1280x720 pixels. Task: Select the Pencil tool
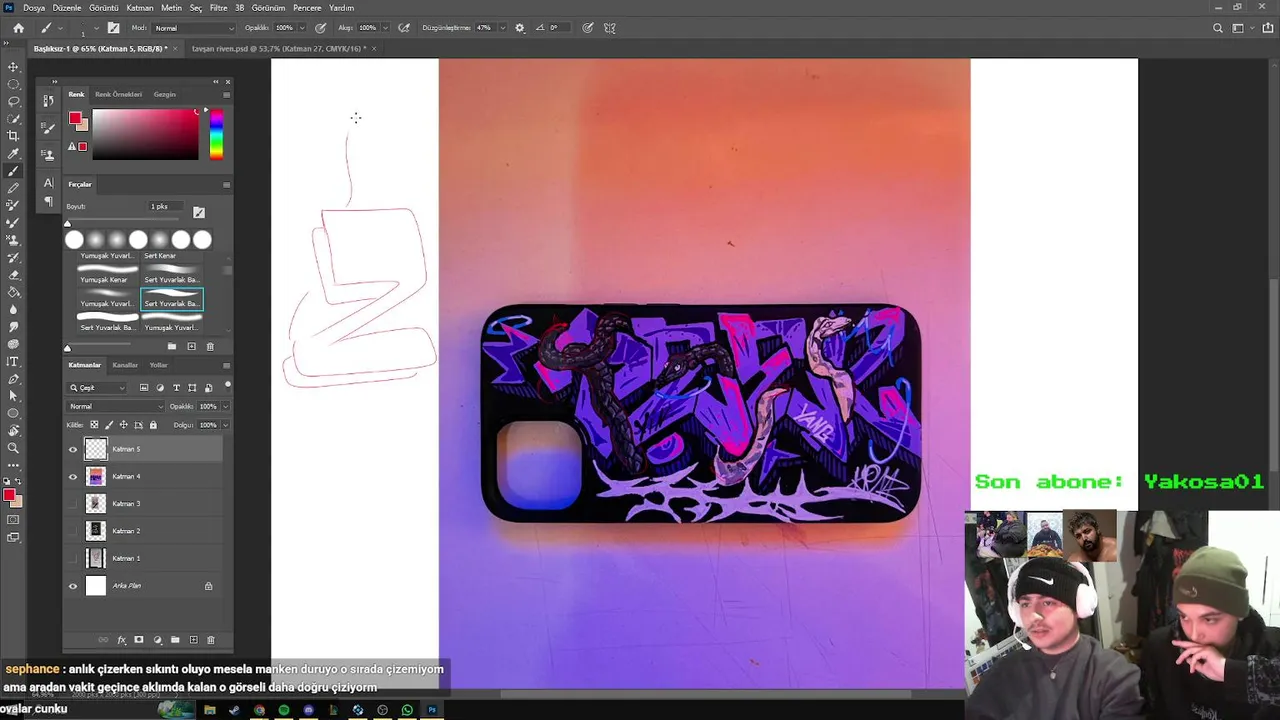[13, 188]
